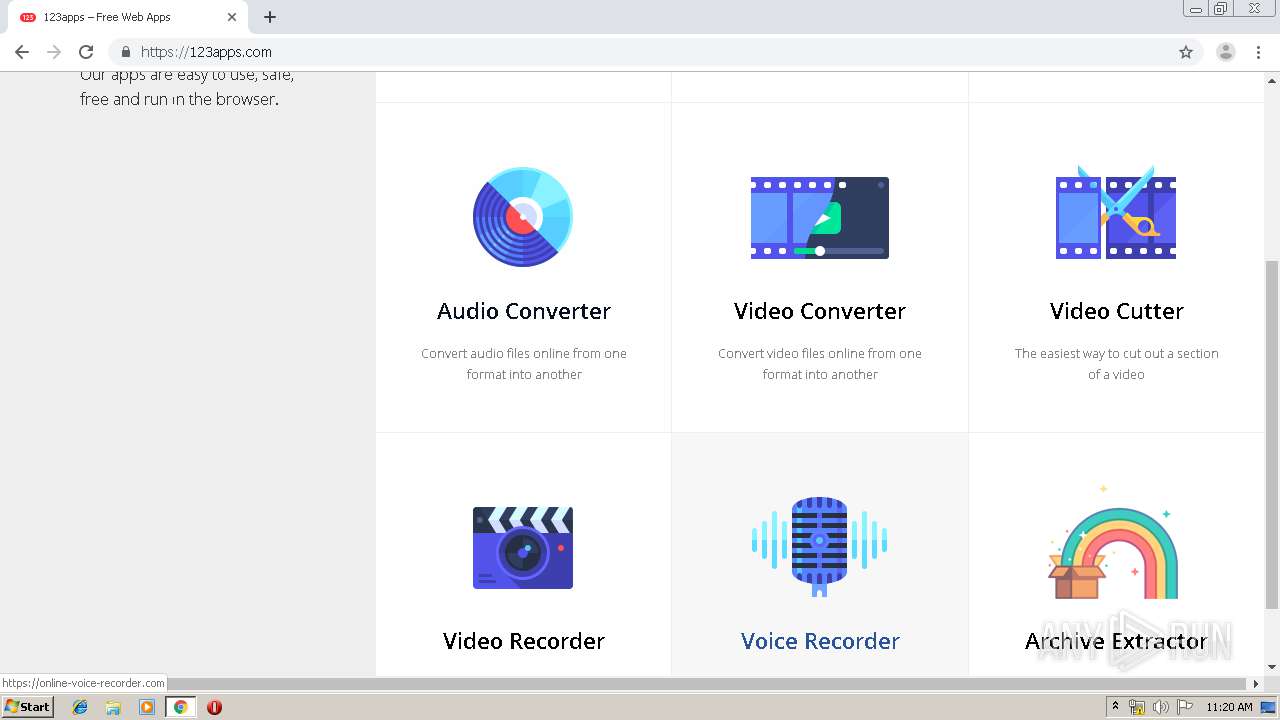Screen dimensions: 1280x720
Task: Click the scrollbar down arrow
Action: 1272,667
